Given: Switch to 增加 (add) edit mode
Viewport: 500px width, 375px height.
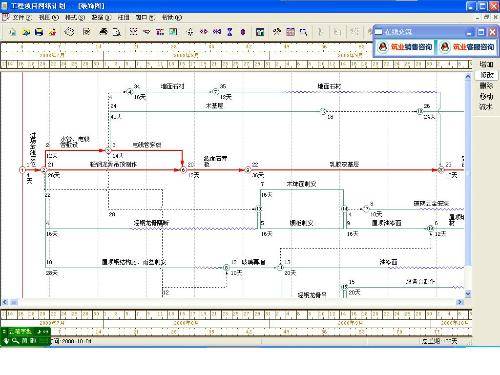Looking at the screenshot, I should 486,64.
